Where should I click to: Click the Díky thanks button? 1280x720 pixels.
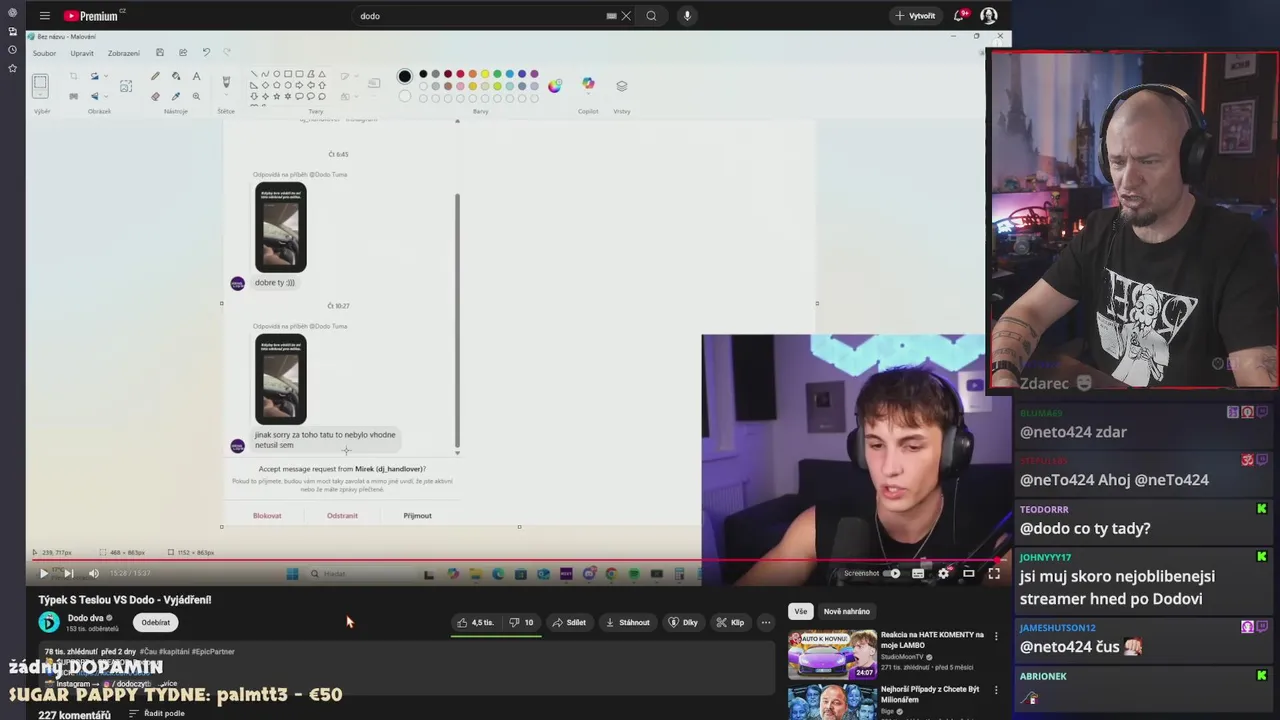point(683,622)
